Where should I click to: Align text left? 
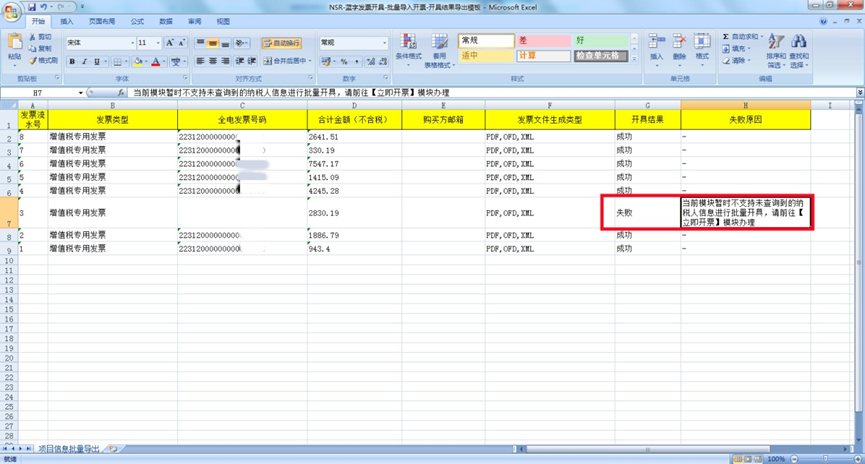click(x=200, y=61)
